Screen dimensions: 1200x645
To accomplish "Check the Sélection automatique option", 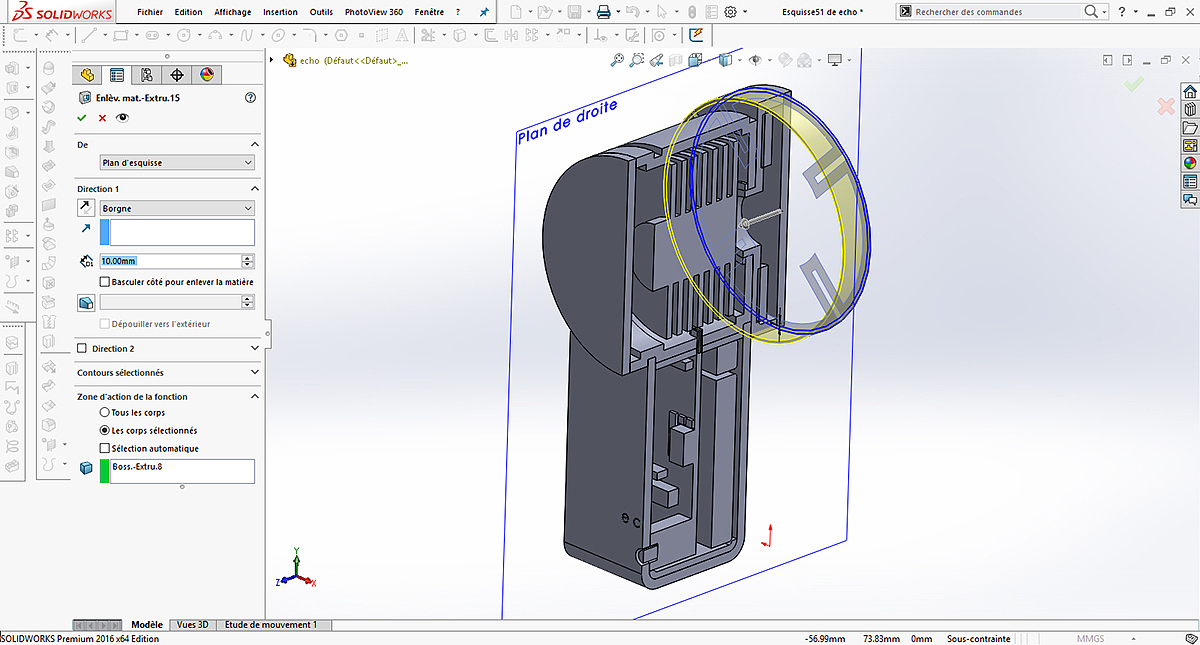I will click(x=105, y=449).
